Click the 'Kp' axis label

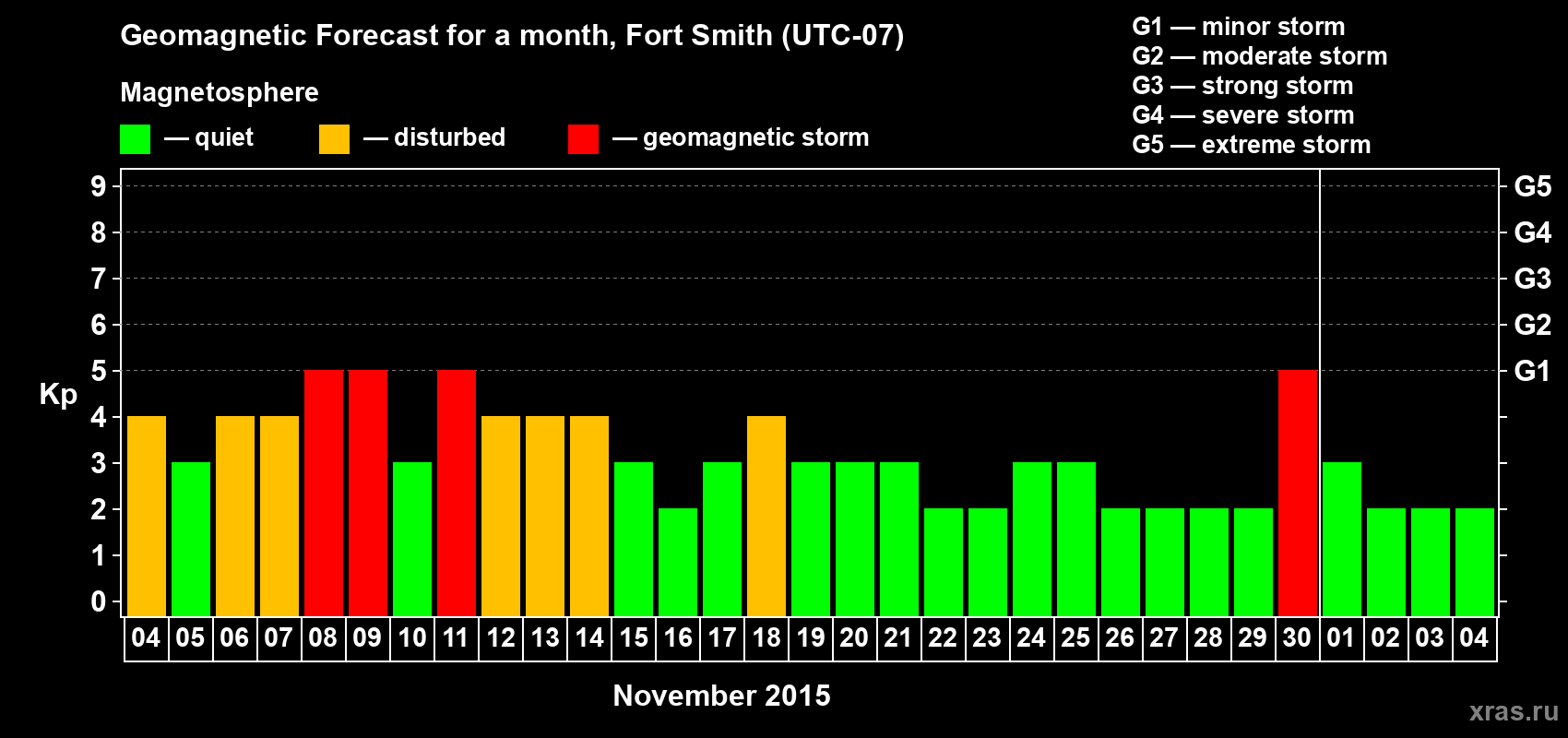coord(58,395)
